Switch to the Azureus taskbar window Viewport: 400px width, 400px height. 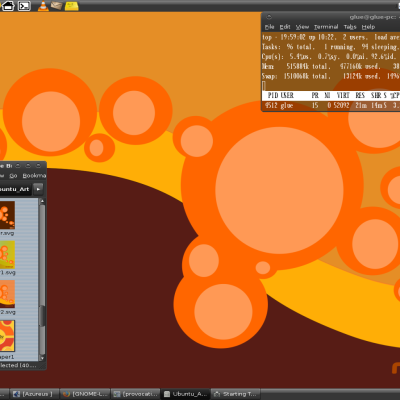point(35,394)
